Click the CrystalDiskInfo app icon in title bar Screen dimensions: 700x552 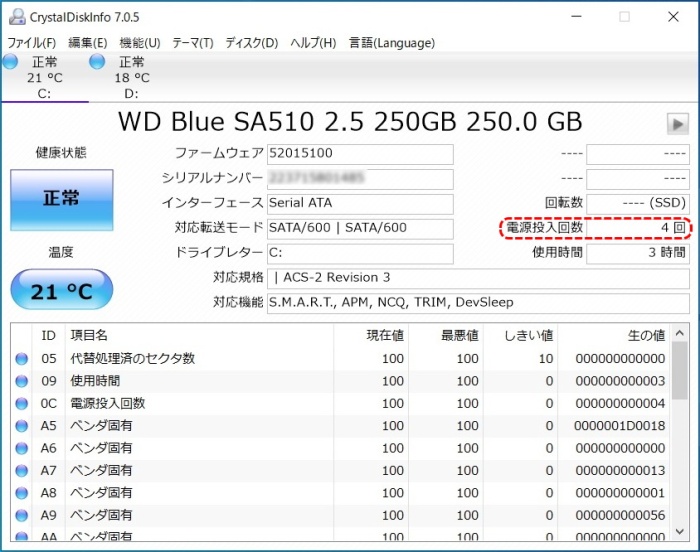click(17, 17)
